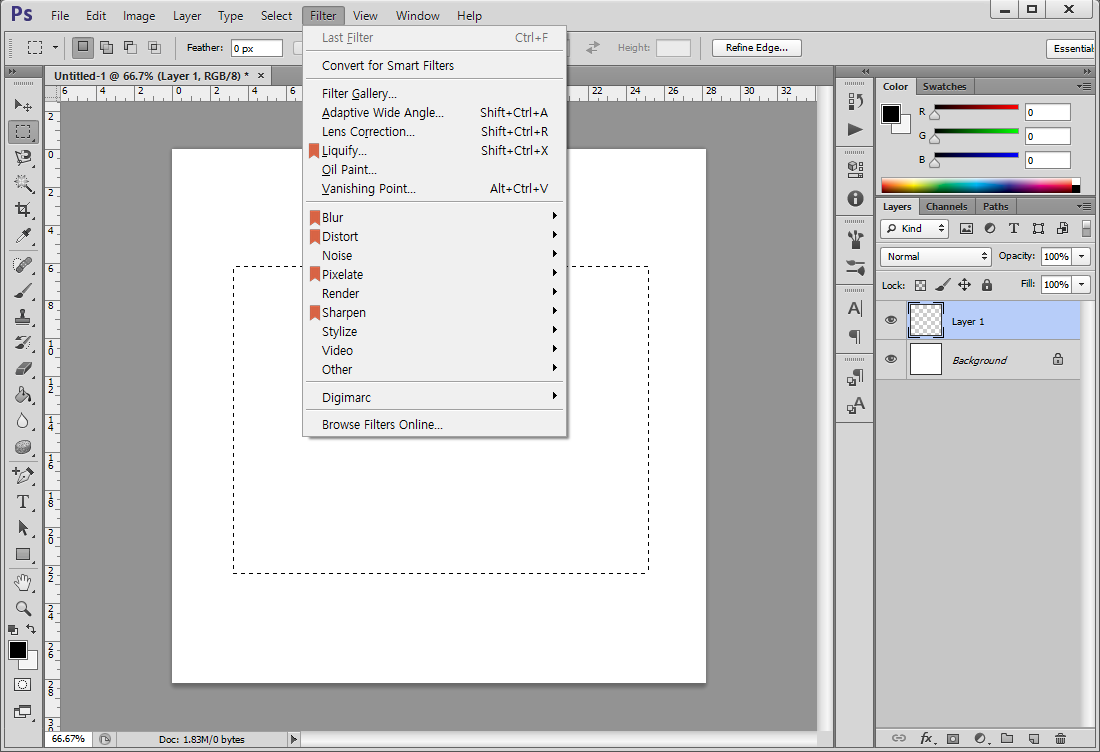Screen dimensions: 1100x752
Task: Toggle type layer filter
Action: 1014,229
